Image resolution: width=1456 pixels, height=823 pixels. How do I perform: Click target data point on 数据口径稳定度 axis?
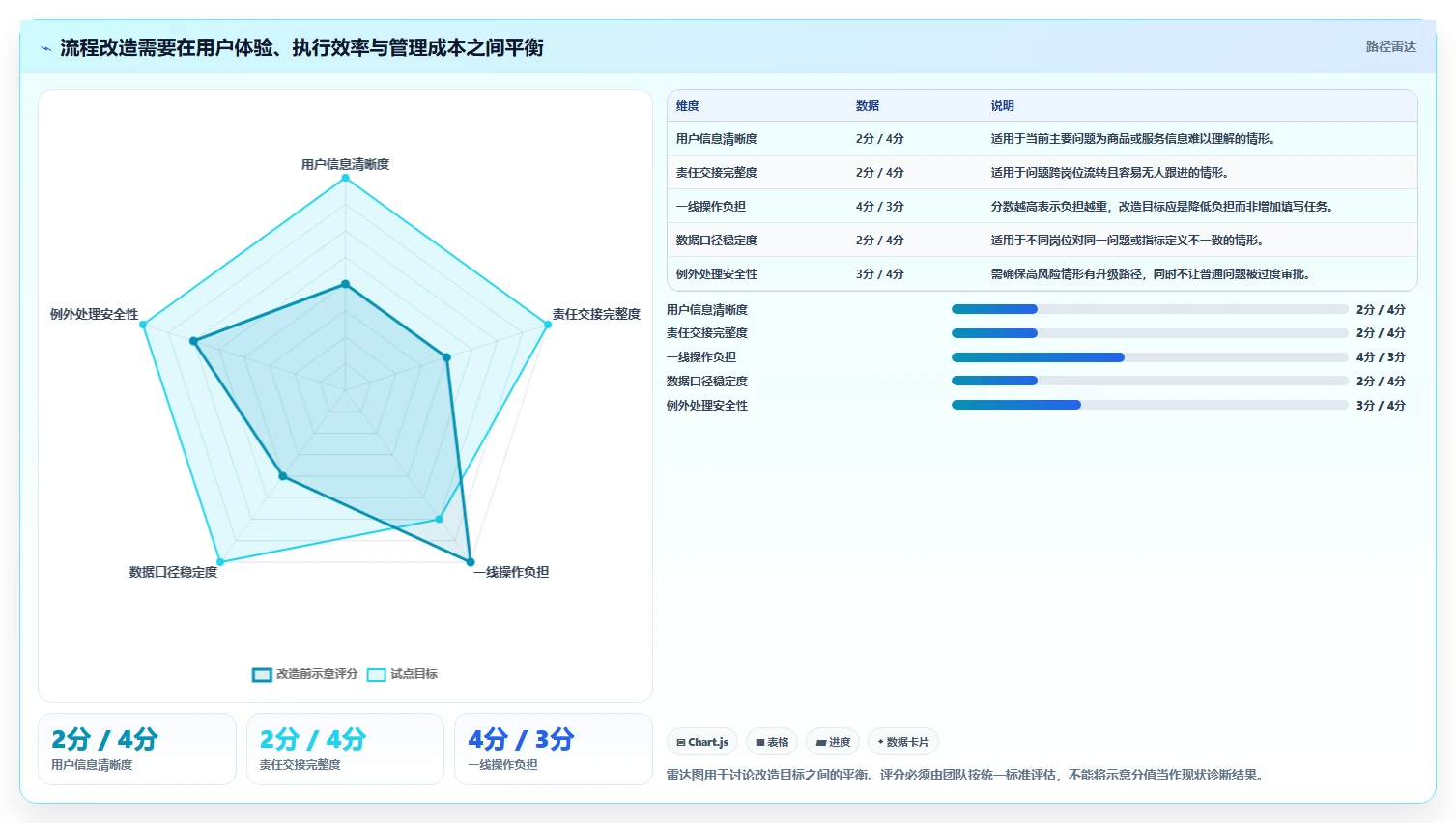(220, 562)
